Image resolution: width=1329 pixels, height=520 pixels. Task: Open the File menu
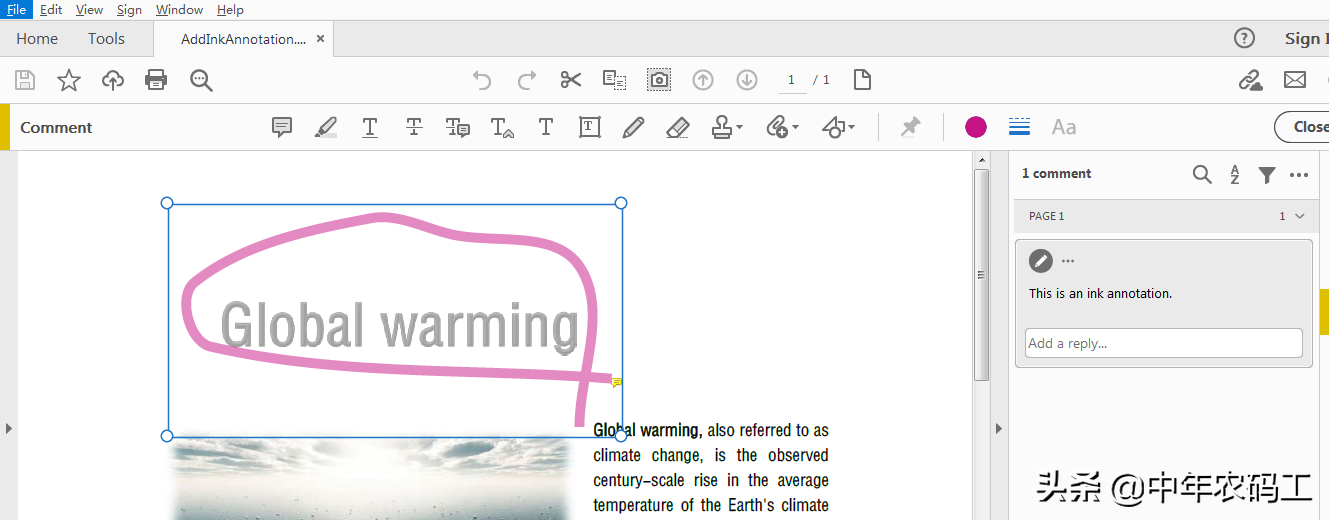pyautogui.click(x=16, y=9)
